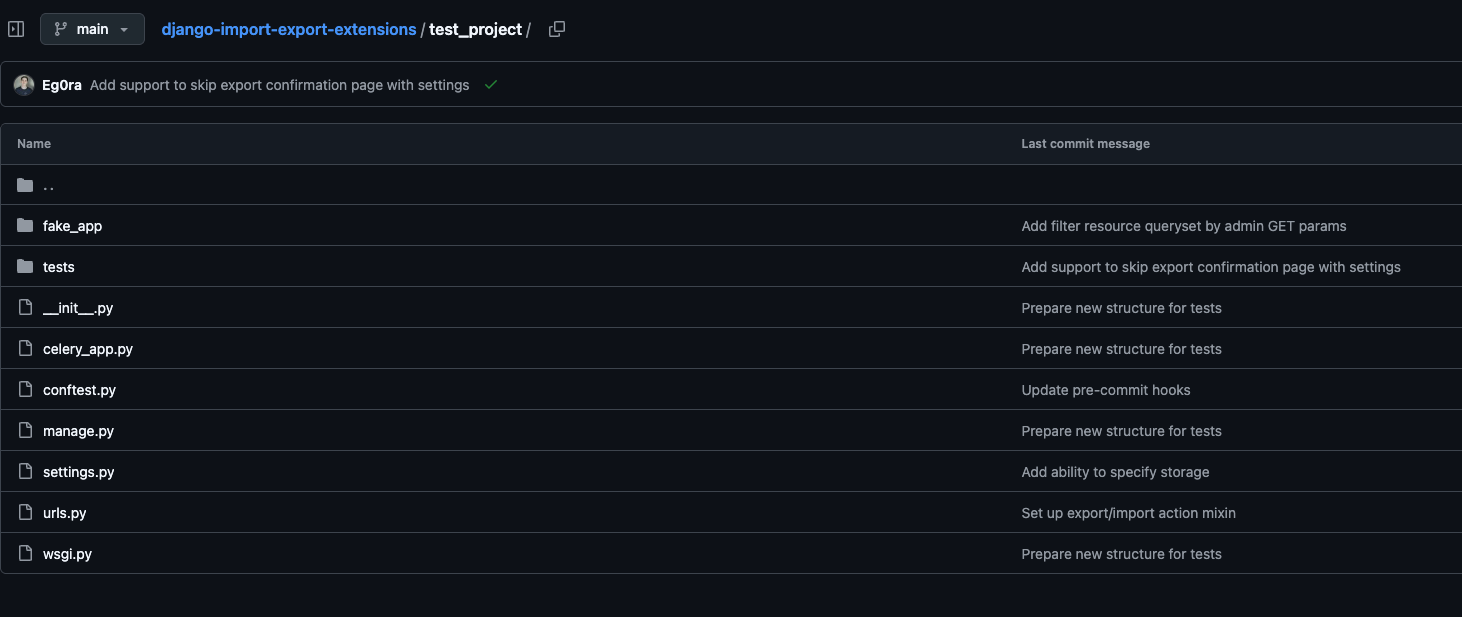Go up to the parent directory

point(48,185)
